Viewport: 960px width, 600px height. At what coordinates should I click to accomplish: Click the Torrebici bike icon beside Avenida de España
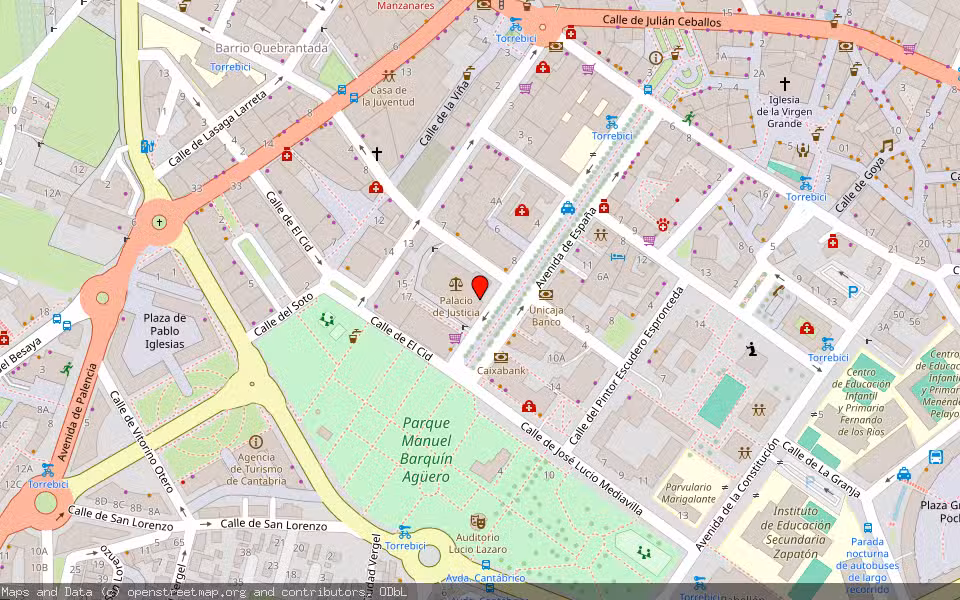pos(611,122)
